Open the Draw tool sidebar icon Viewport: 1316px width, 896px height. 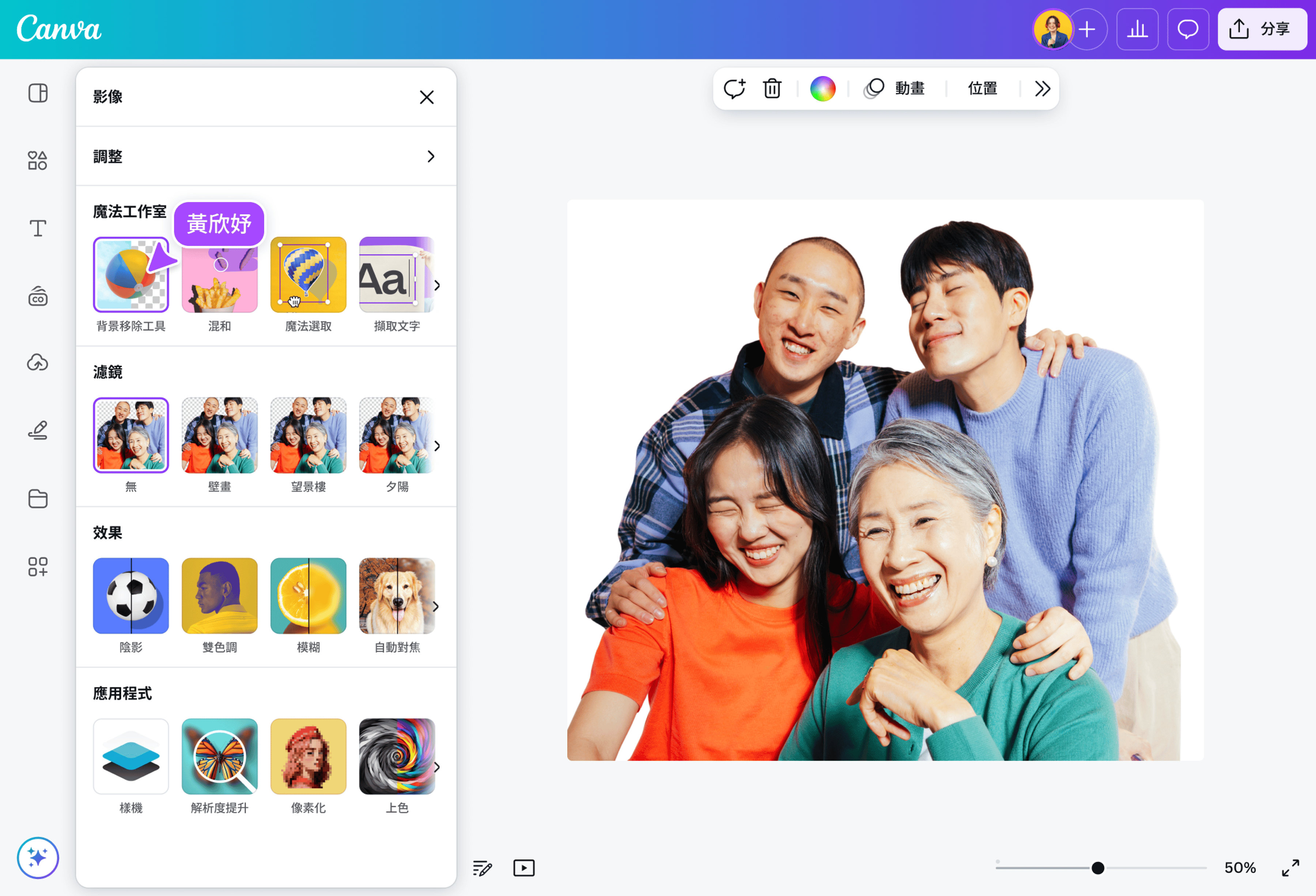click(x=38, y=430)
